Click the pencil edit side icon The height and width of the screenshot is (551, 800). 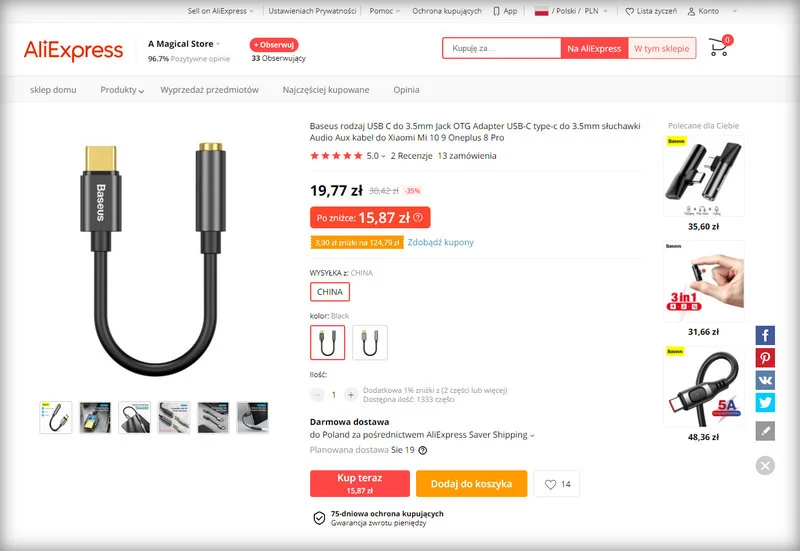point(765,431)
